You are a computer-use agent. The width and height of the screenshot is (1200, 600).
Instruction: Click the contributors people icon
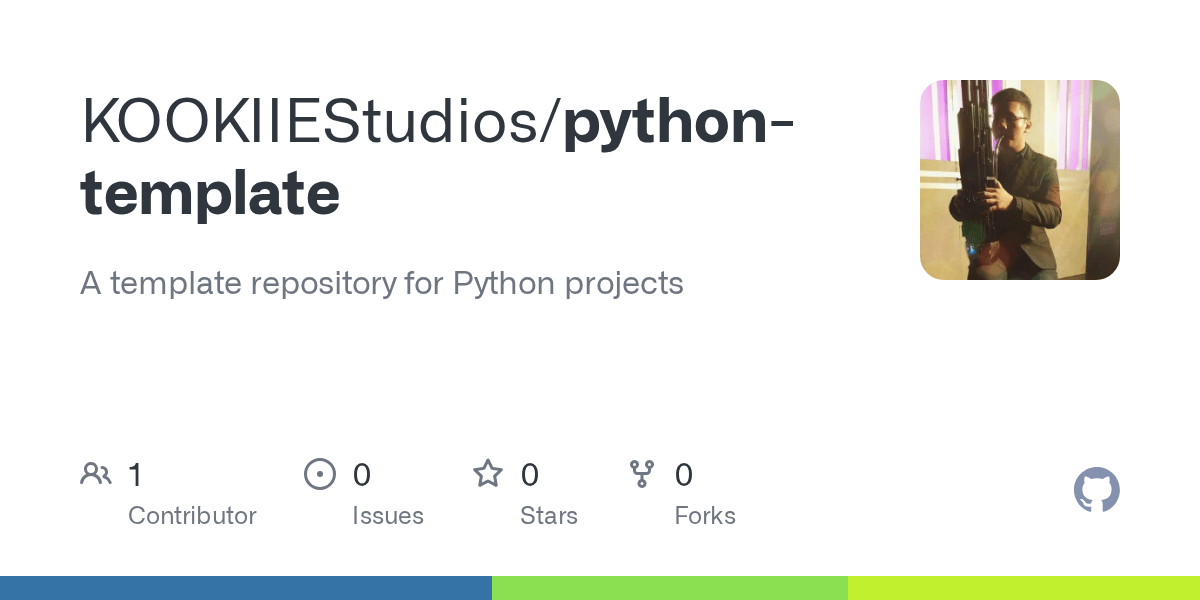(x=96, y=474)
